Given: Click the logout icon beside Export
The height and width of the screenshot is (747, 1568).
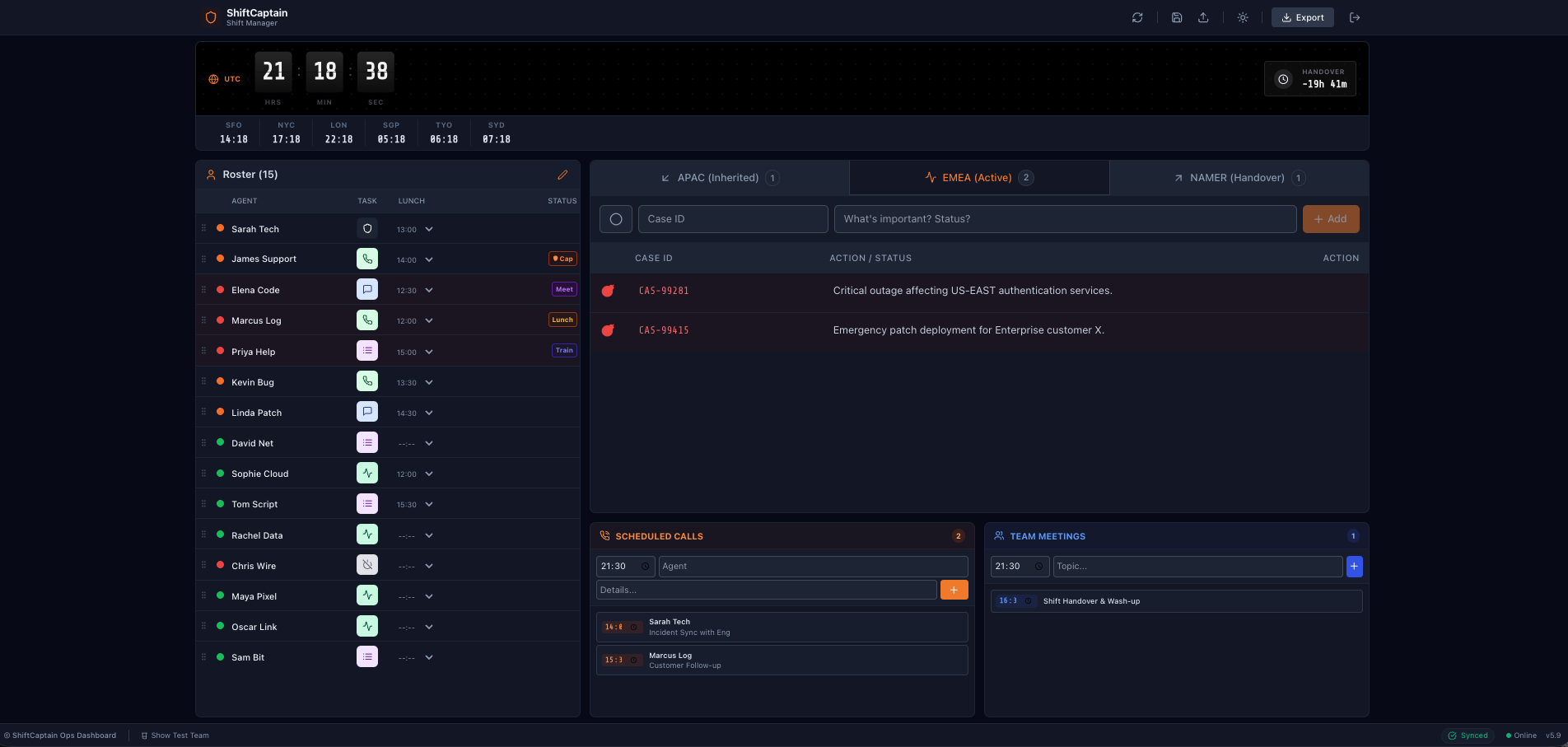Looking at the screenshot, I should click(x=1355, y=17).
